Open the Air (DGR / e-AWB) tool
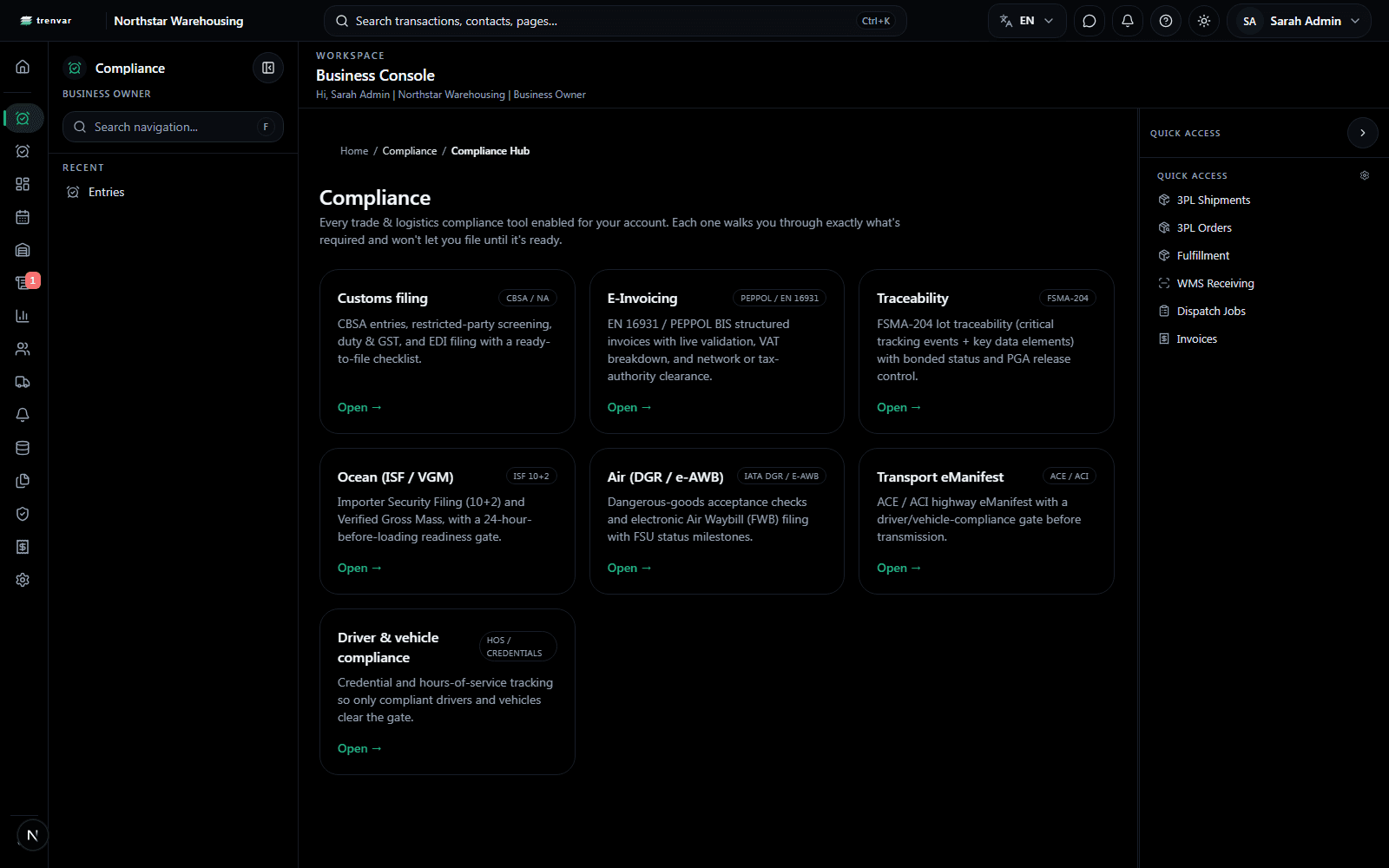This screenshot has width=1389, height=868. tap(629, 568)
